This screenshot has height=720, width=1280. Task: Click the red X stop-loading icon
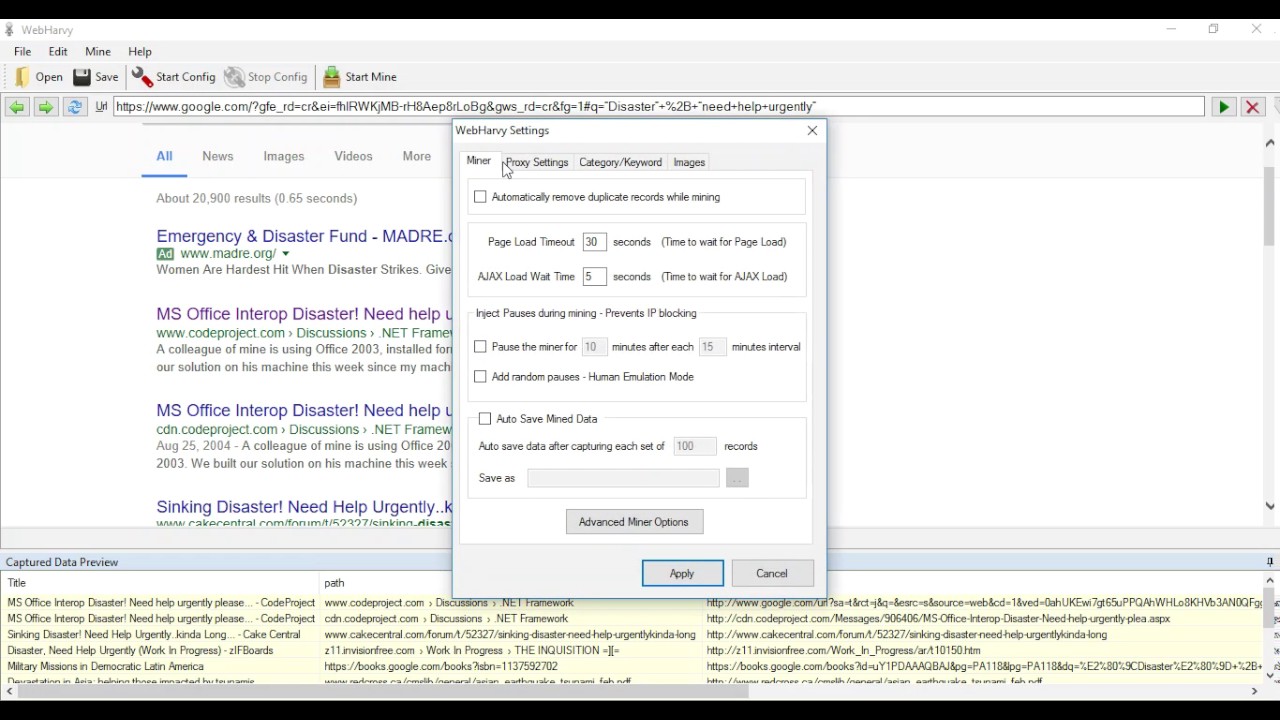[1252, 107]
